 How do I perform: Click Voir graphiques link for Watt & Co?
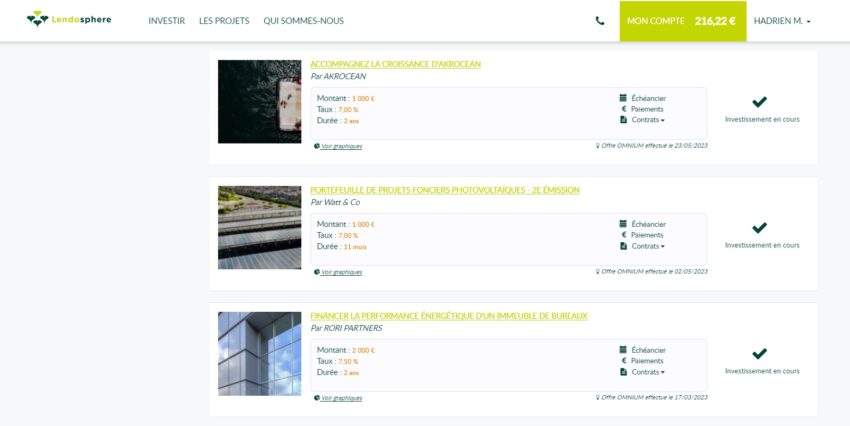(x=342, y=272)
